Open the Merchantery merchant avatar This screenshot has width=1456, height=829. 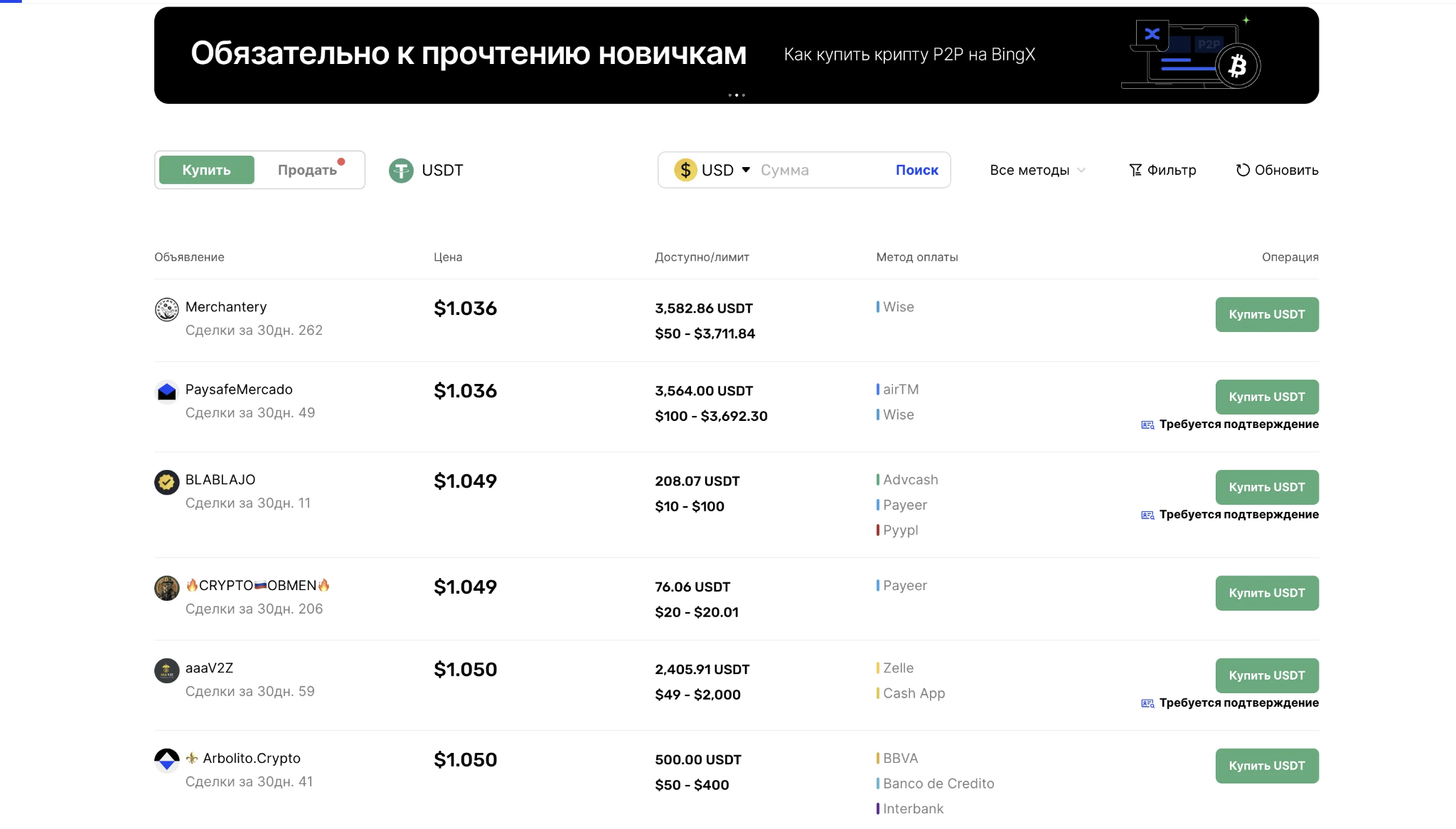pyautogui.click(x=166, y=309)
